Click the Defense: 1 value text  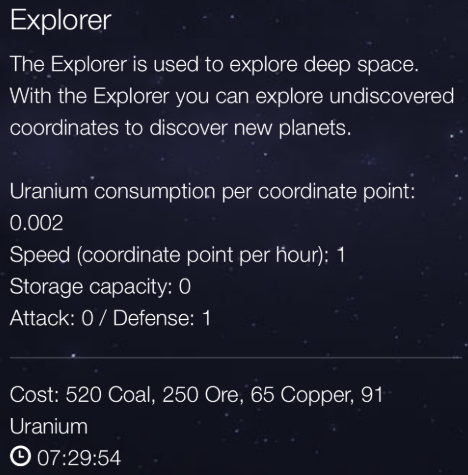[162, 318]
